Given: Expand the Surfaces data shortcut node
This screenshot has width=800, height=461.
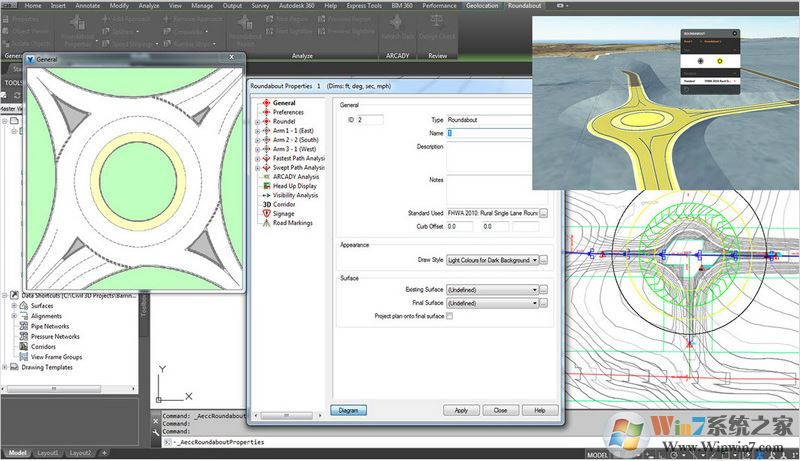Looking at the screenshot, I should coord(15,306).
